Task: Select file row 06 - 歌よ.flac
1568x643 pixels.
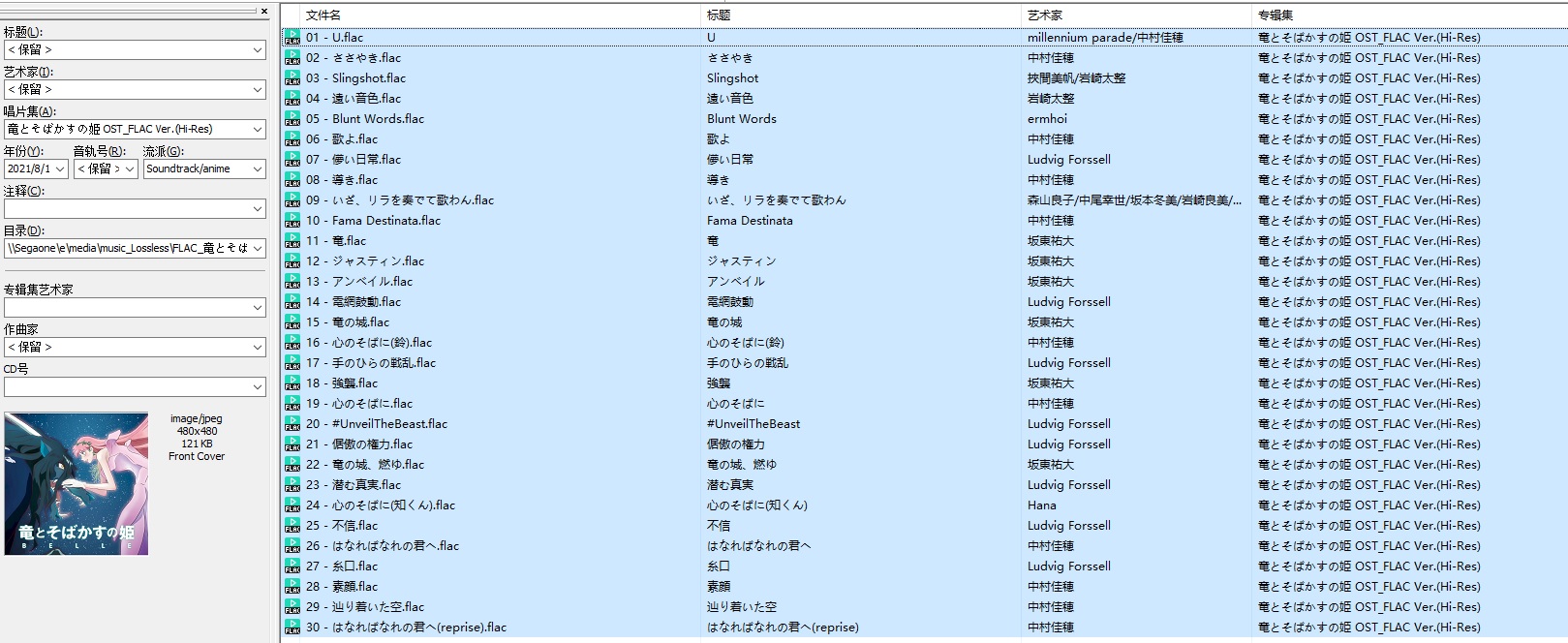Action: coord(924,139)
